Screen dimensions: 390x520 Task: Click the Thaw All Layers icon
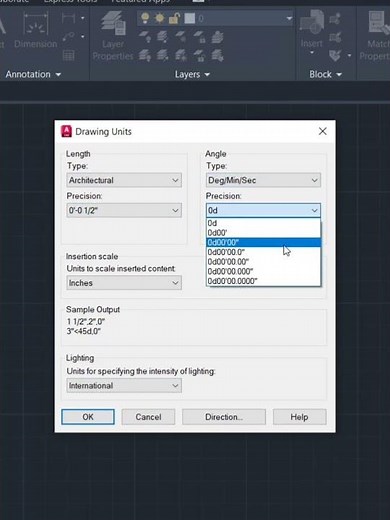[x=181, y=55]
